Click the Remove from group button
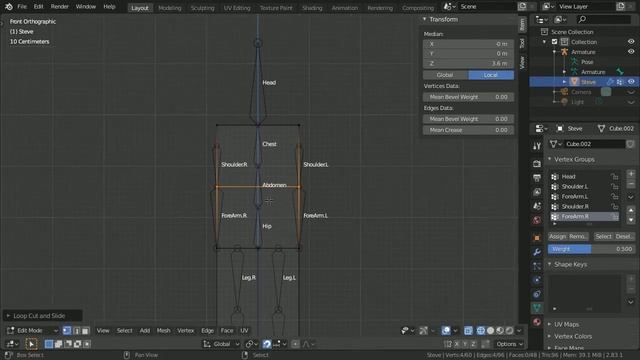The height and width of the screenshot is (360, 640). pyautogui.click(x=578, y=237)
